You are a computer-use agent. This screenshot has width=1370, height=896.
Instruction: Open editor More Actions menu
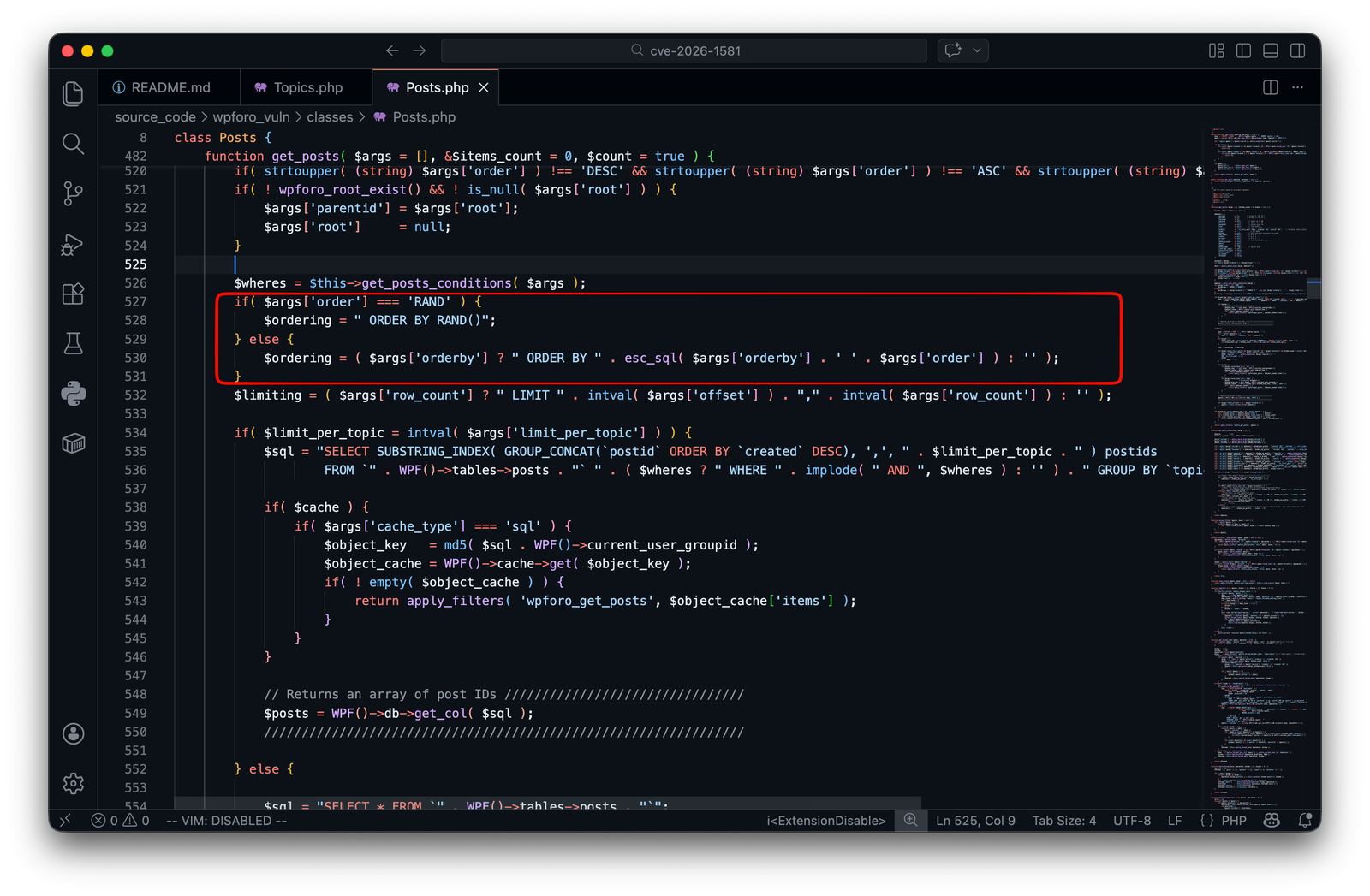coord(1298,87)
